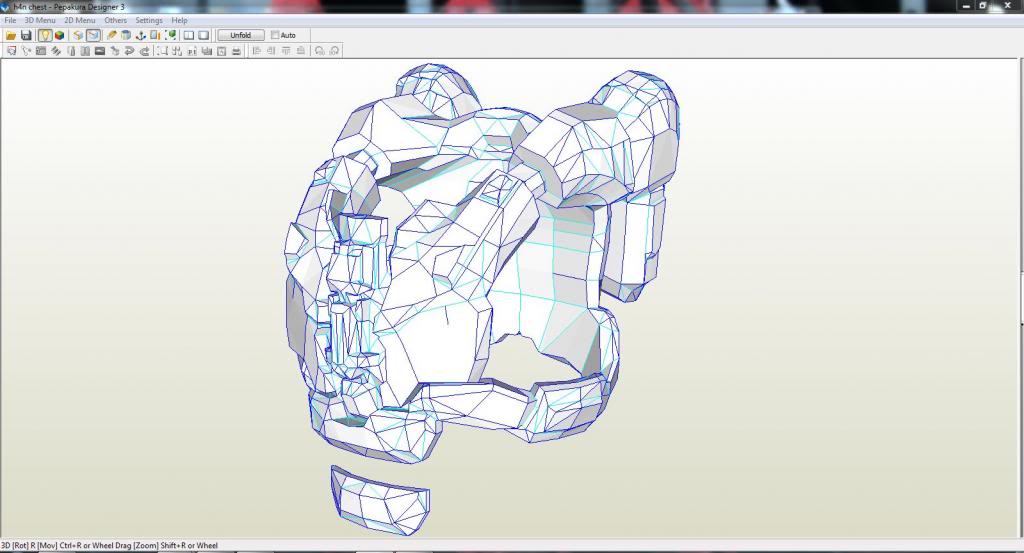Click the anchor orientation icon
This screenshot has width=1024, height=553.
[x=140, y=35]
